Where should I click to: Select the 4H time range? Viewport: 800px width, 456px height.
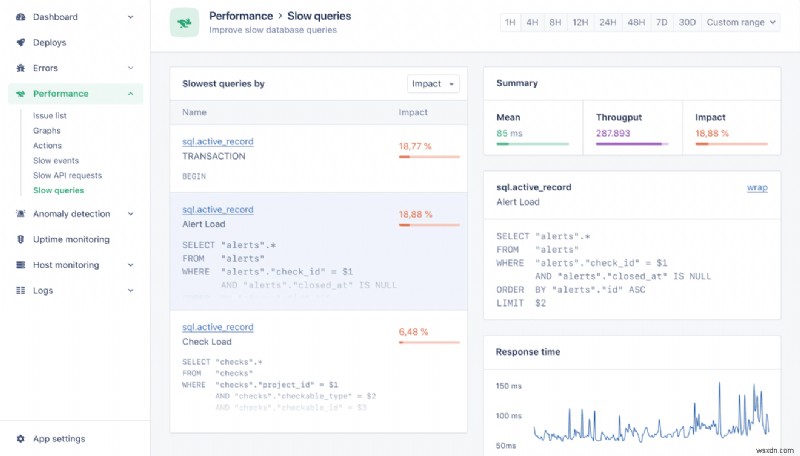point(532,22)
